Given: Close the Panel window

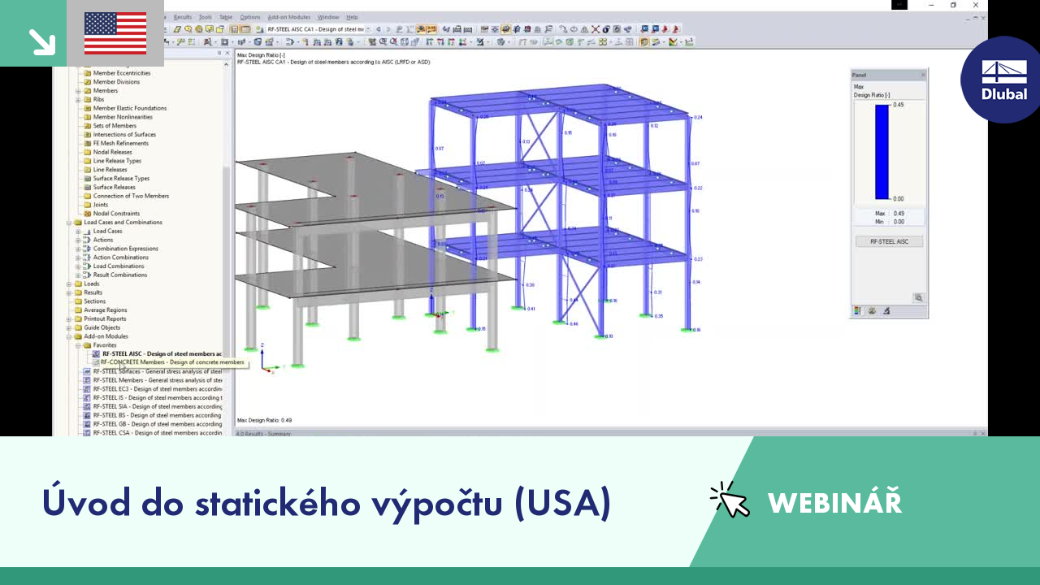Looking at the screenshot, I should (x=923, y=75).
